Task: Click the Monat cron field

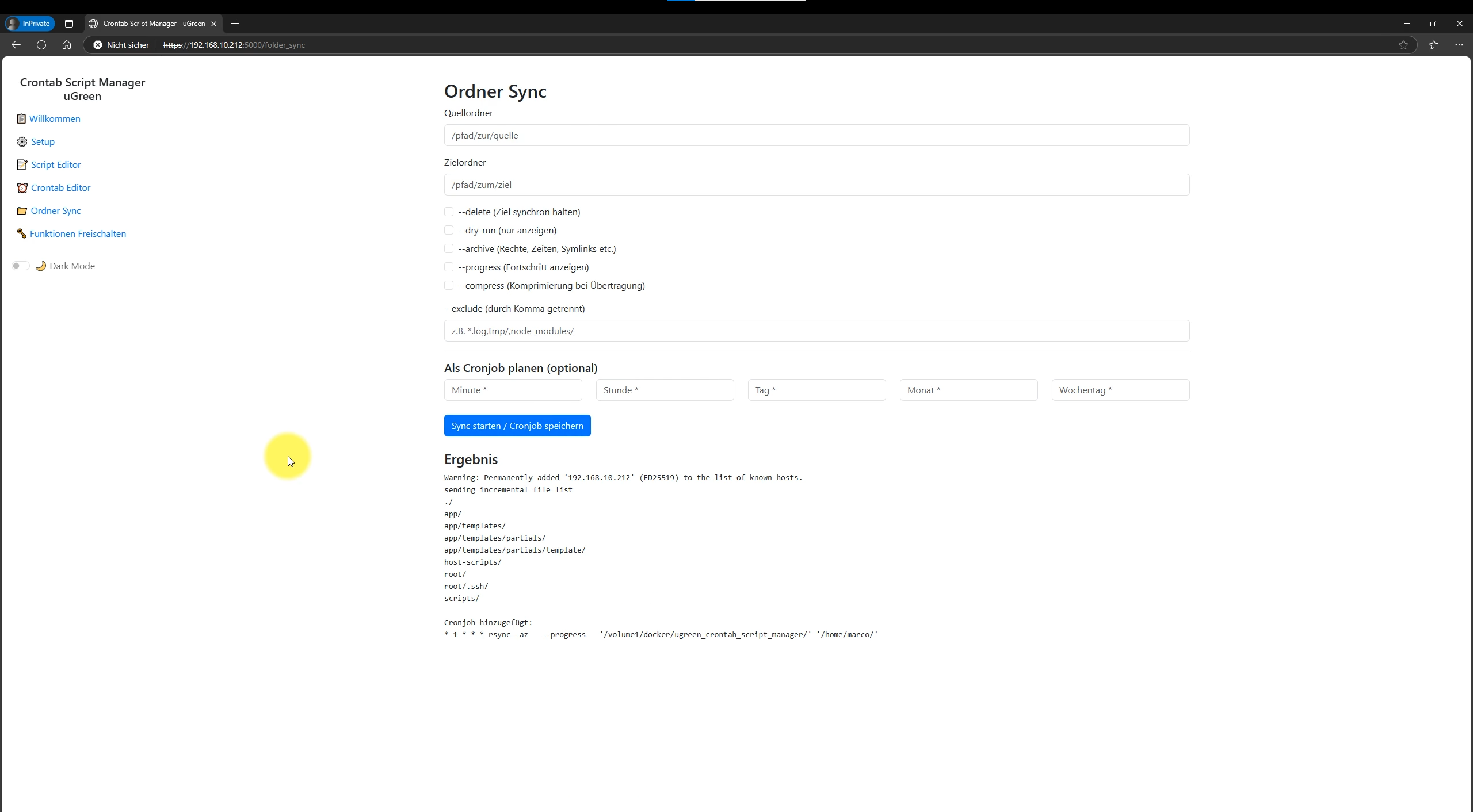Action: pos(968,390)
